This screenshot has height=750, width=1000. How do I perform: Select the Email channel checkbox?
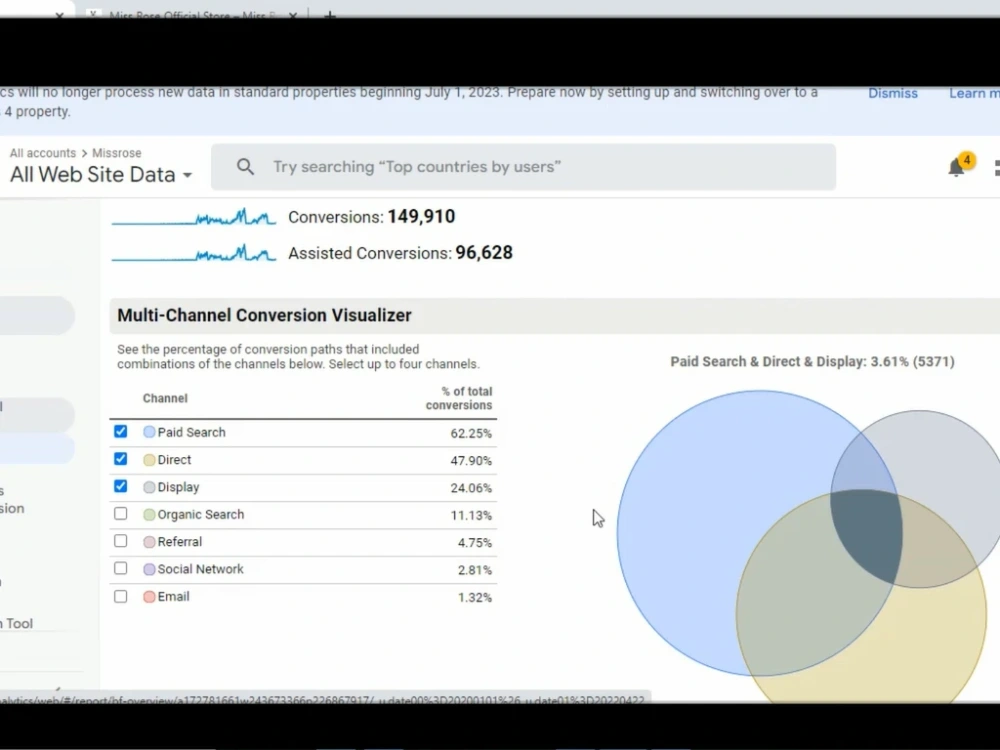(121, 596)
